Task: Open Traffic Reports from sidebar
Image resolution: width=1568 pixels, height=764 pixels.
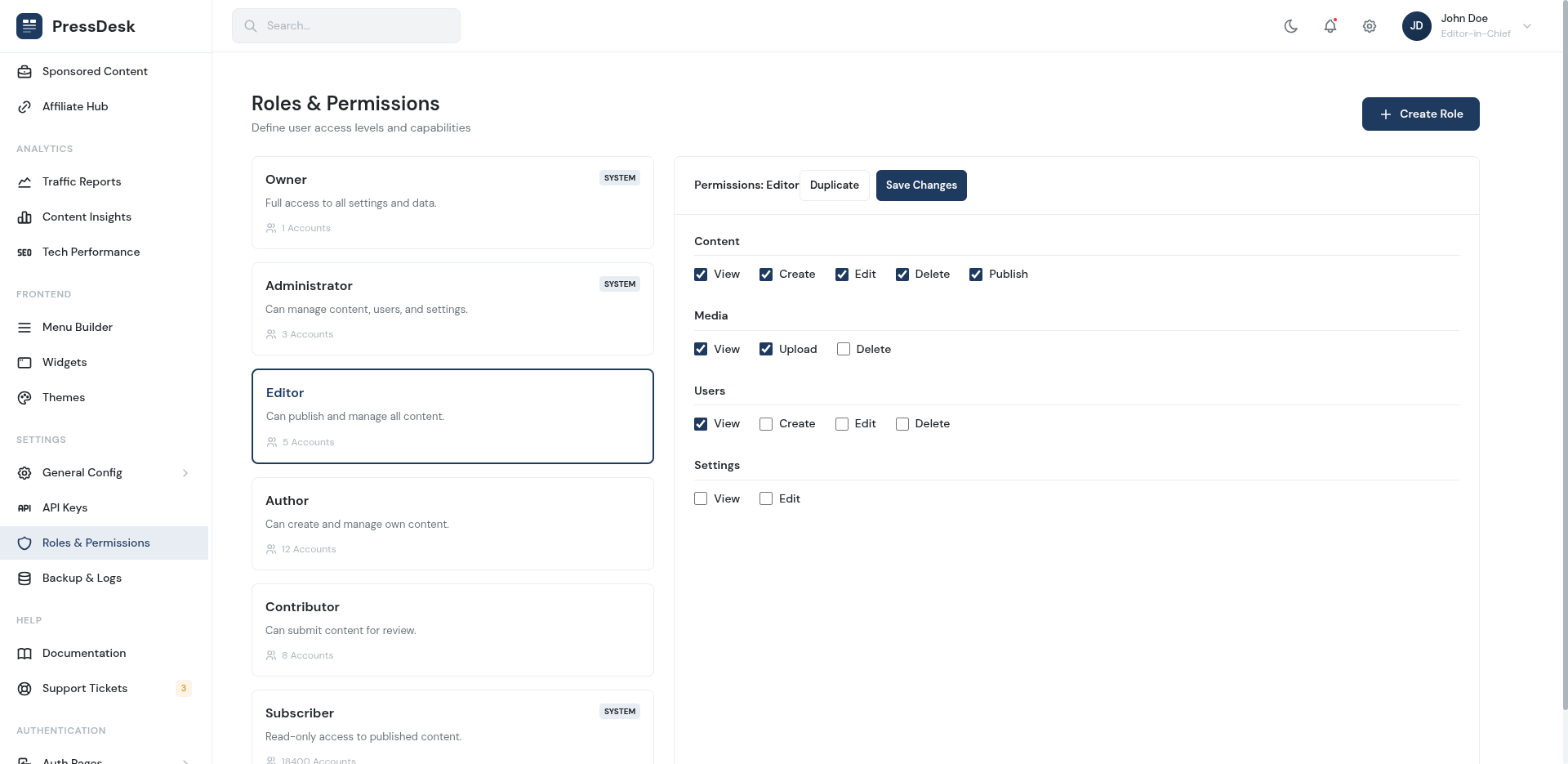Action: point(82,181)
